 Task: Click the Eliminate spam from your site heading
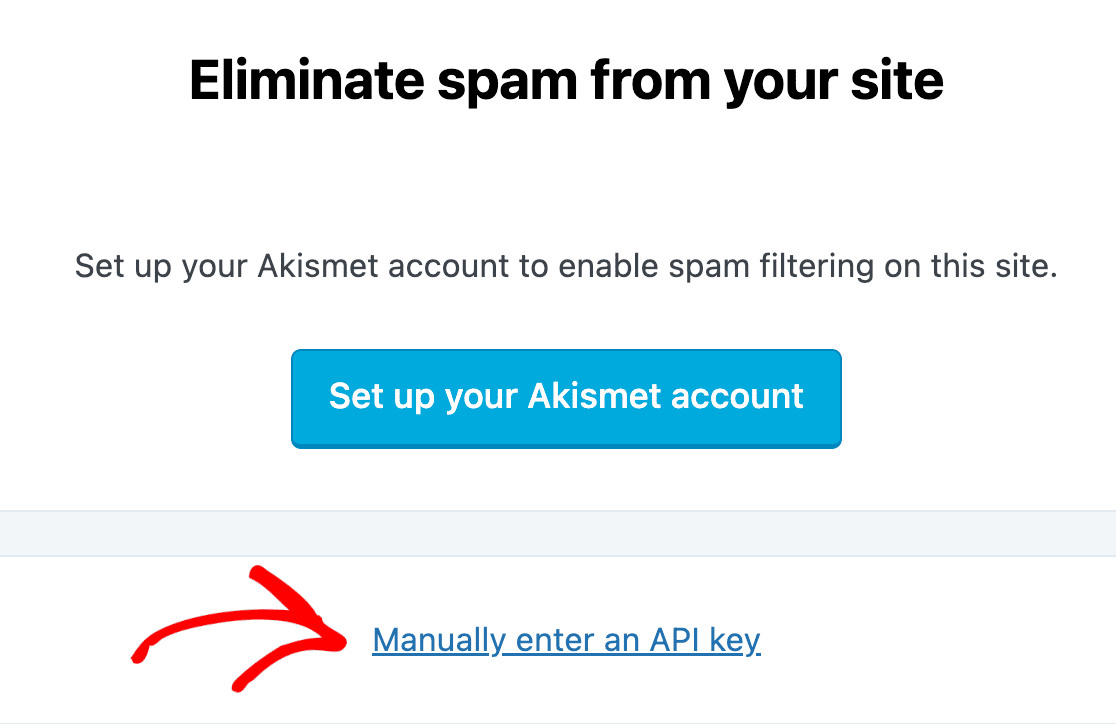(x=566, y=81)
